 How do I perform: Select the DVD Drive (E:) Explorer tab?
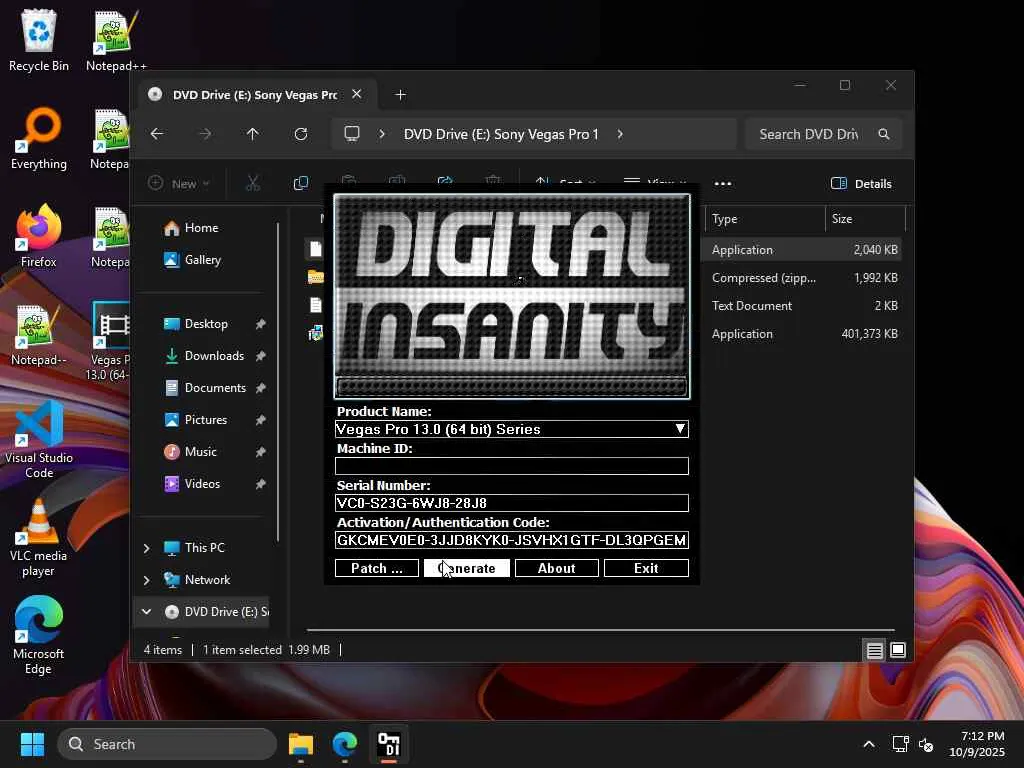[254, 95]
